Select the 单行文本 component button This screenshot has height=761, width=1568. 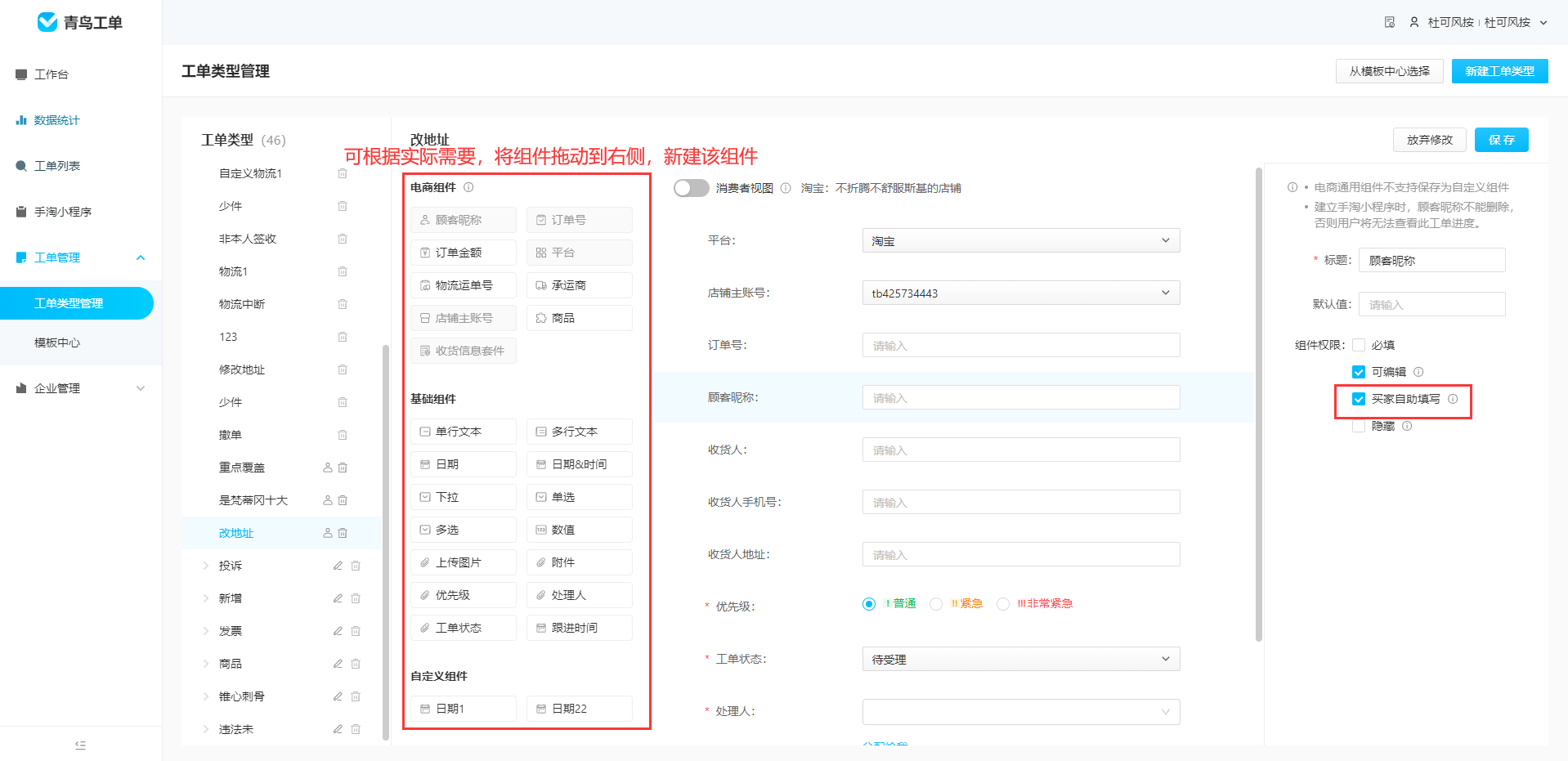(464, 432)
